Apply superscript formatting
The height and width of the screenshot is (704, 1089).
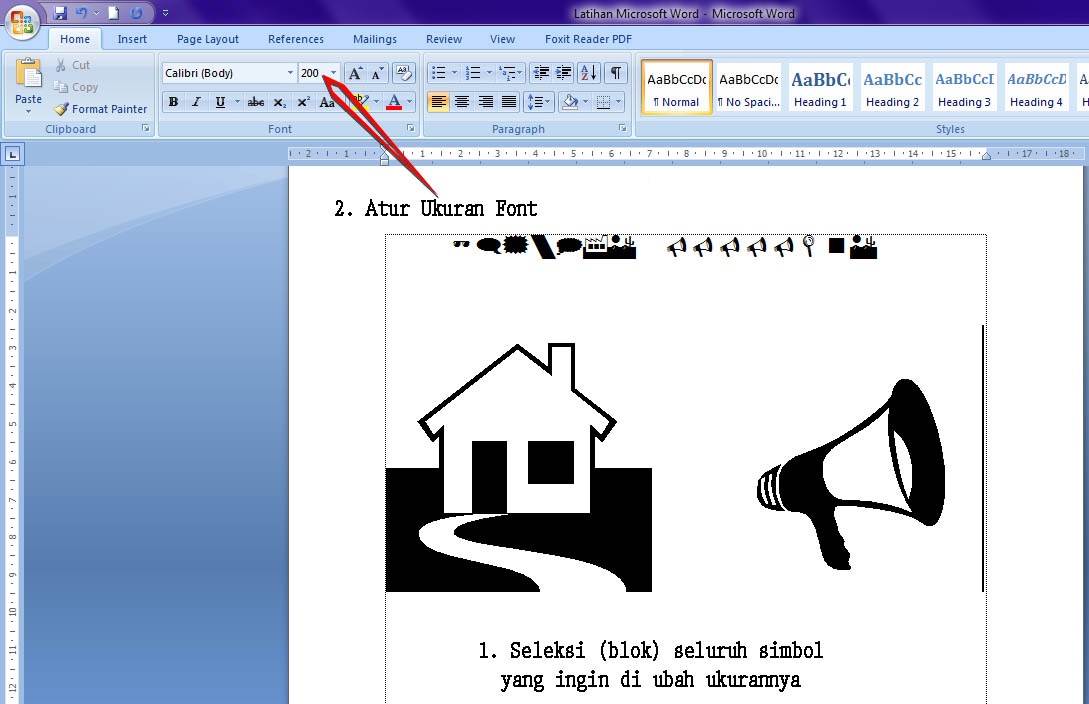[302, 101]
